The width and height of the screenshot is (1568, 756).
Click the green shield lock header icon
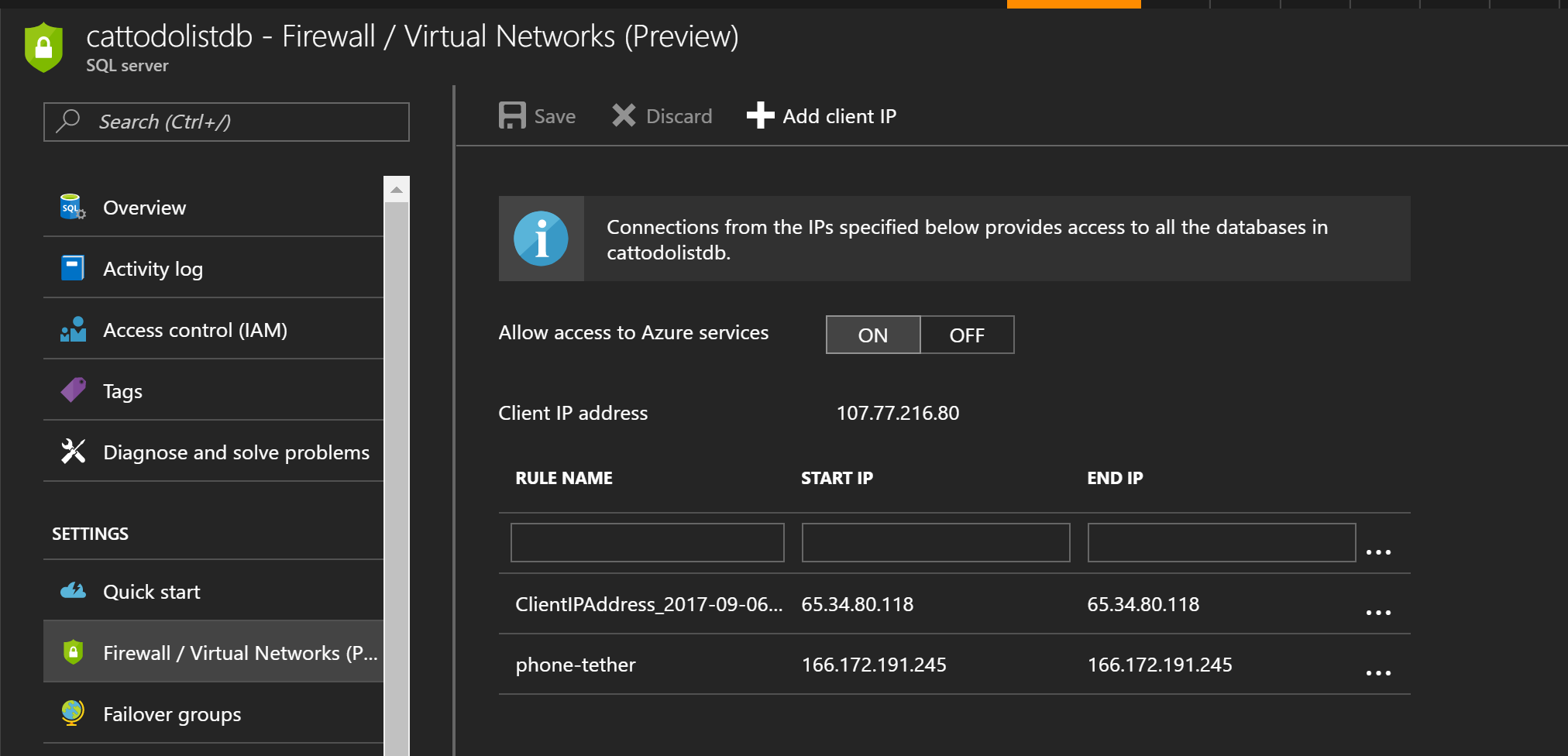tap(43, 47)
